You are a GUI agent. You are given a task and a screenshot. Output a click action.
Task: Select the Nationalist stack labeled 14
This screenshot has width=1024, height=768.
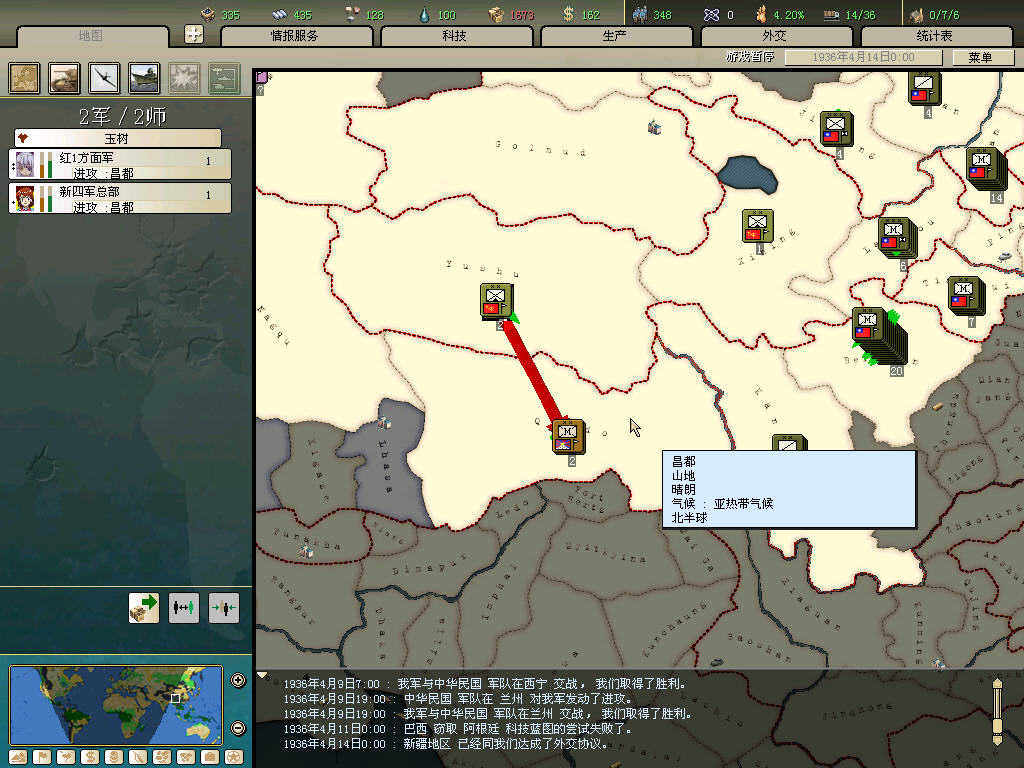tap(985, 170)
